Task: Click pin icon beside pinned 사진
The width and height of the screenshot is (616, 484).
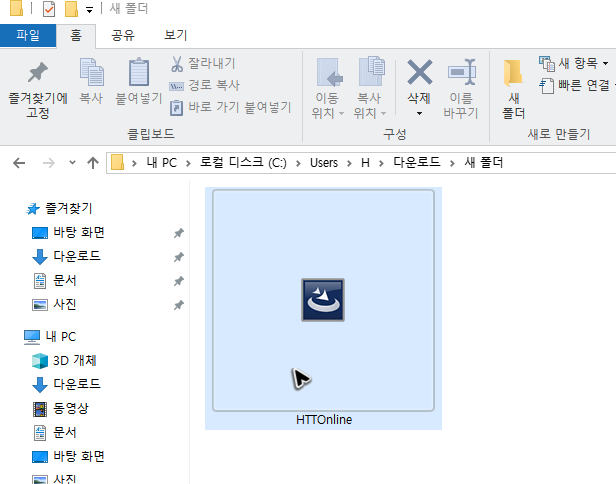Action: click(x=179, y=305)
